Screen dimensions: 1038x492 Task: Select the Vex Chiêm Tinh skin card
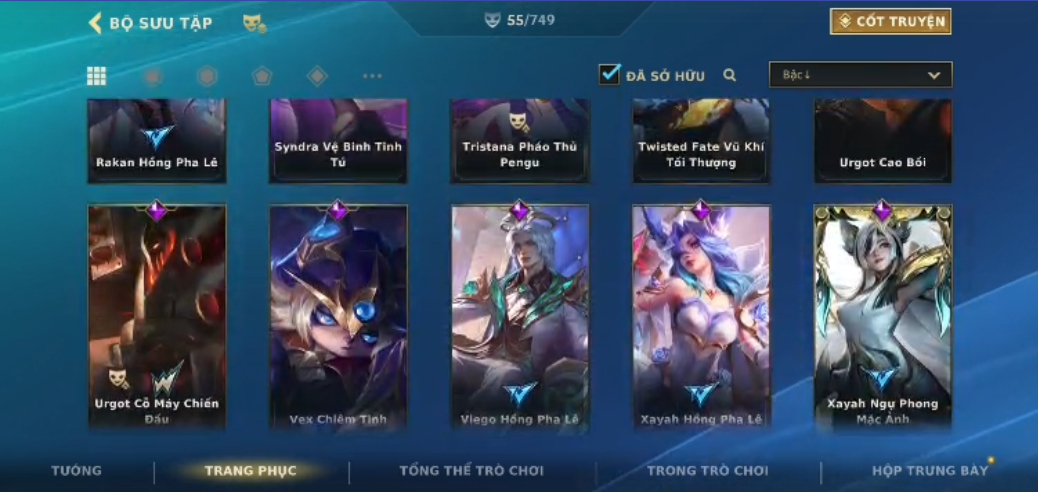pos(338,317)
